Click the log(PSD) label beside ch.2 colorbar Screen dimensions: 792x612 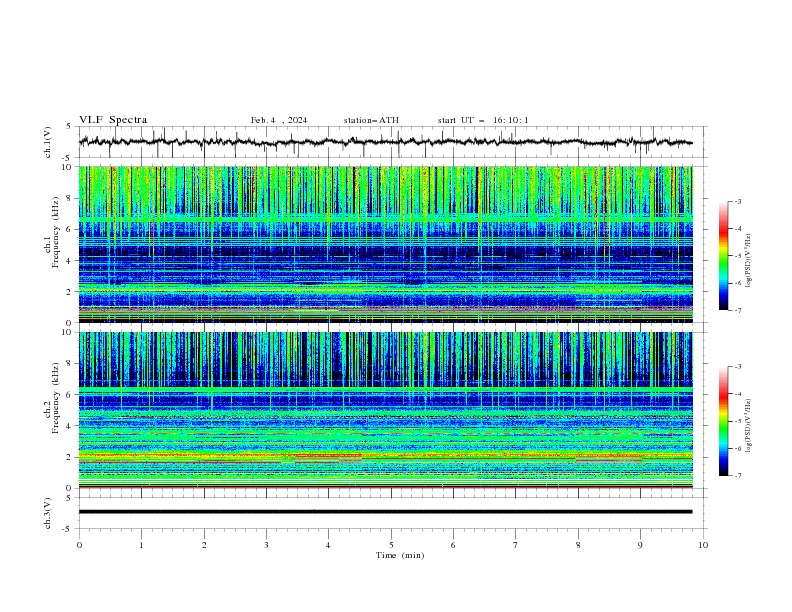(749, 426)
